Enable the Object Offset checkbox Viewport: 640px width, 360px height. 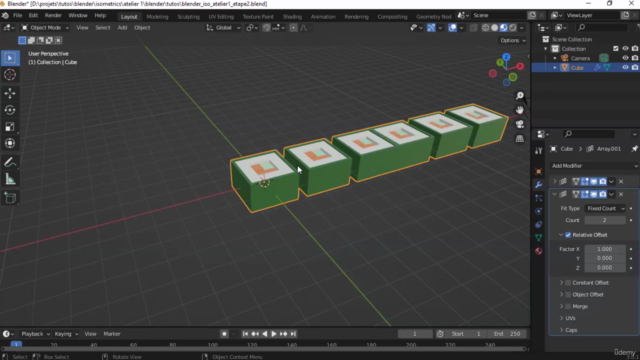tap(568, 295)
